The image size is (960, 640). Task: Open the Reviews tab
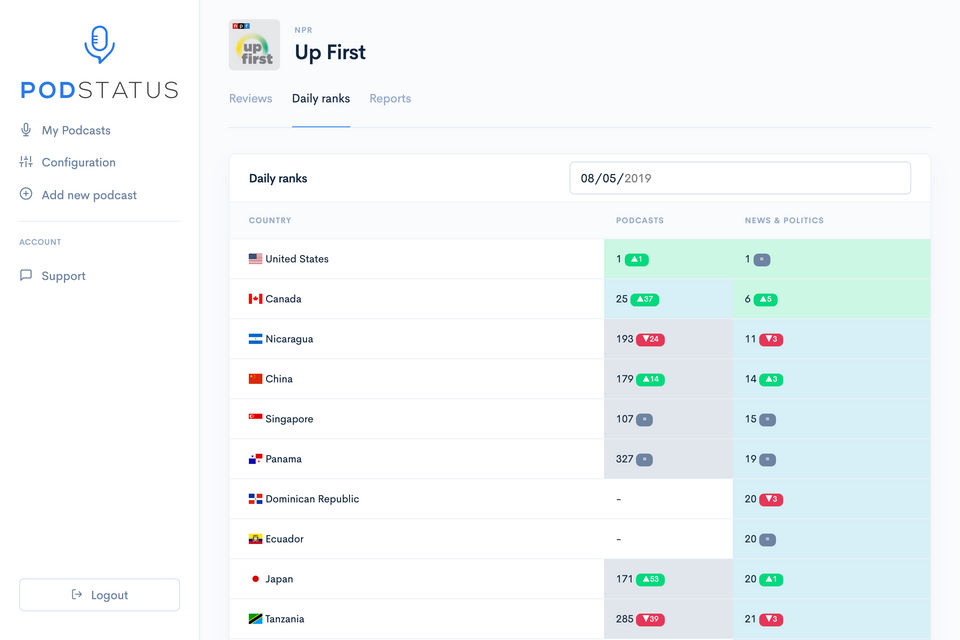(250, 99)
